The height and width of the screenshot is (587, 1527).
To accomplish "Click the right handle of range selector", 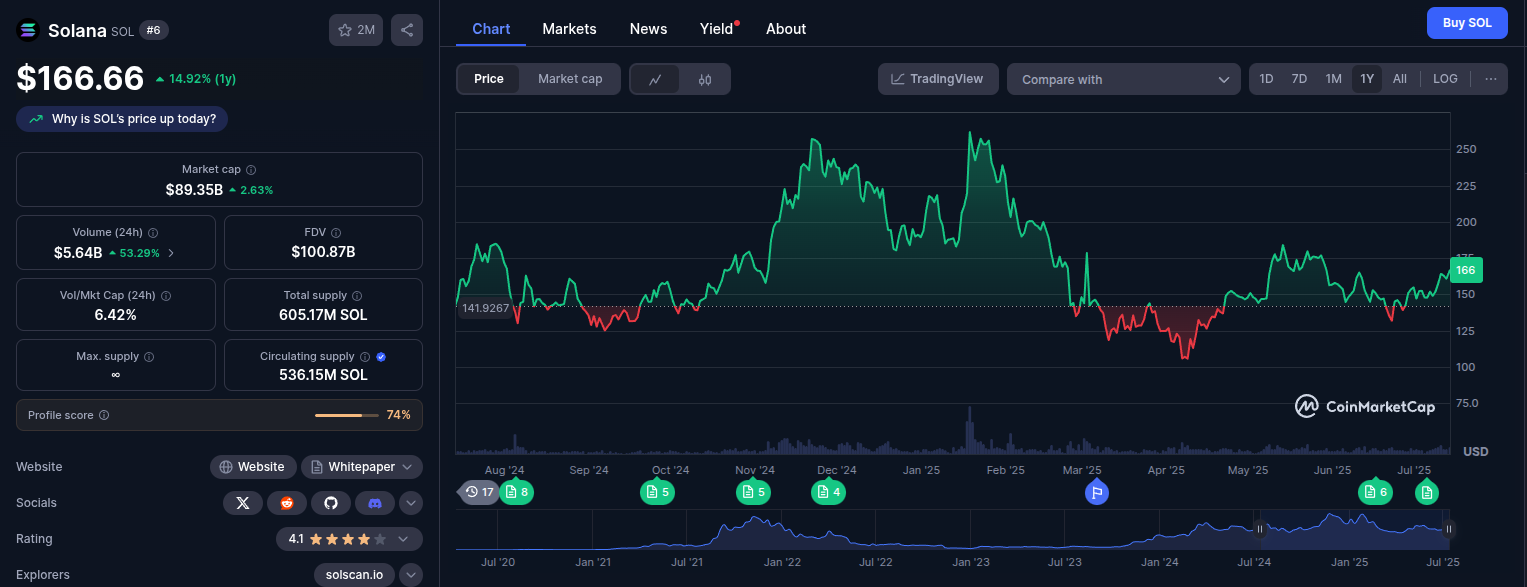I will tap(1448, 529).
